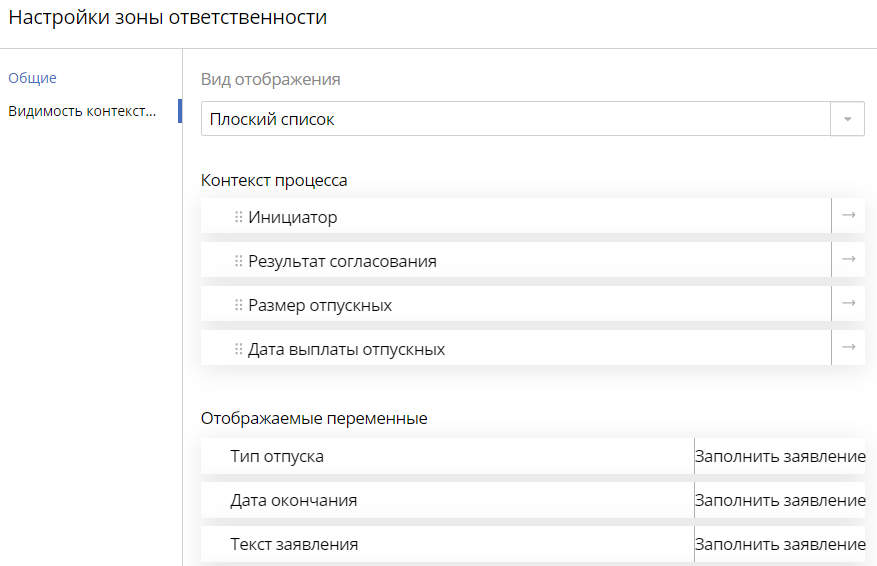Click drag handle beside Дата выплаты отпускных

[x=239, y=349]
